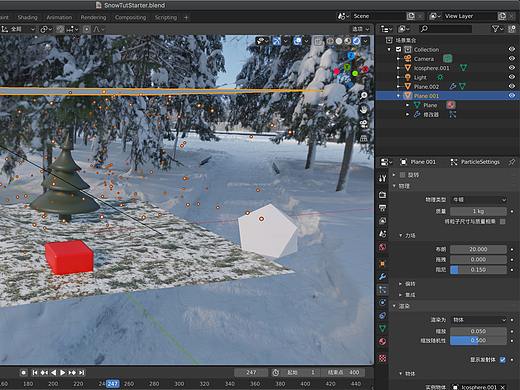Screen dimensions: 520x390
Task: Open the Material properties tab
Action: [x=382, y=342]
